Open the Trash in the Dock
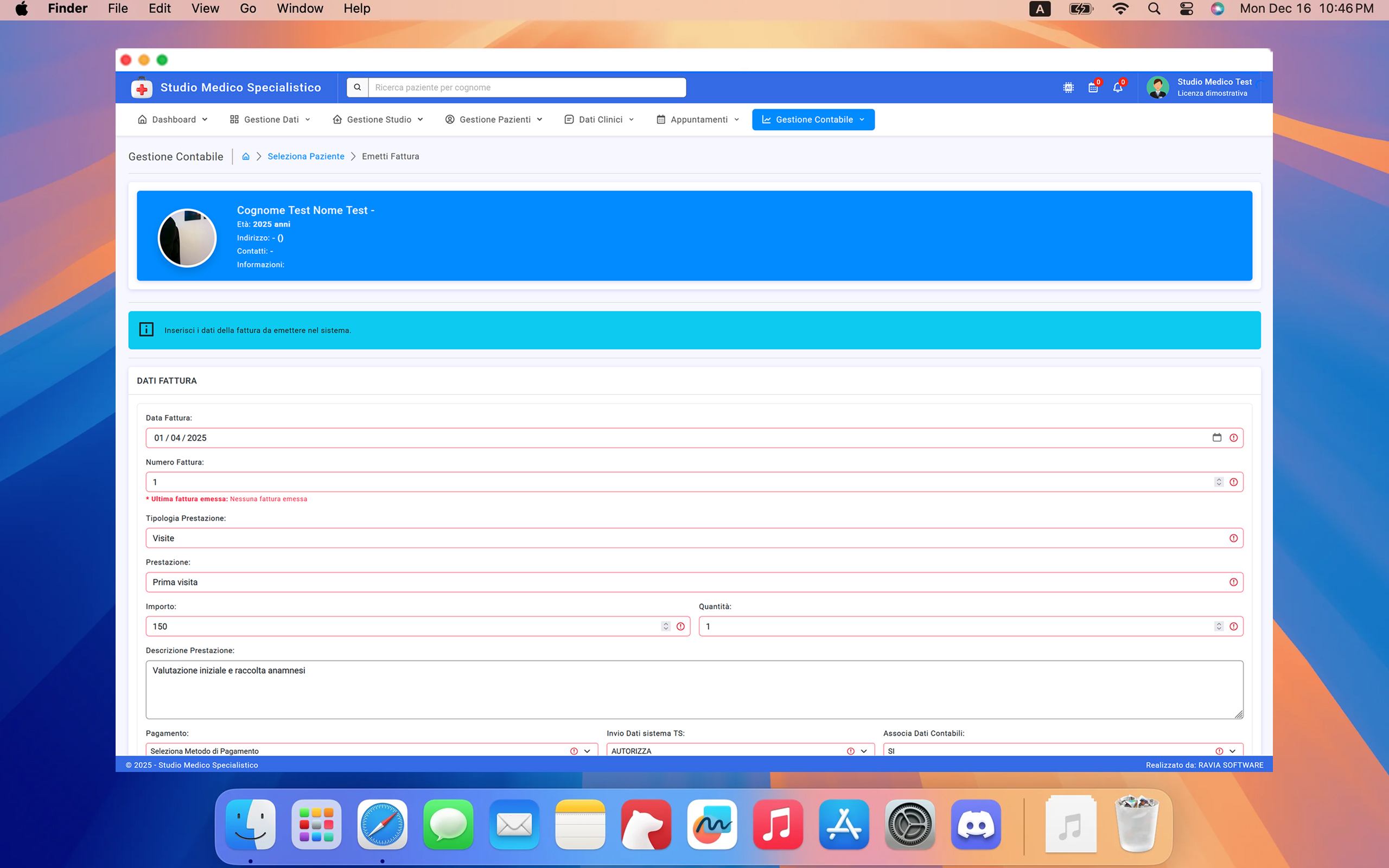The height and width of the screenshot is (868, 1389). (1137, 823)
